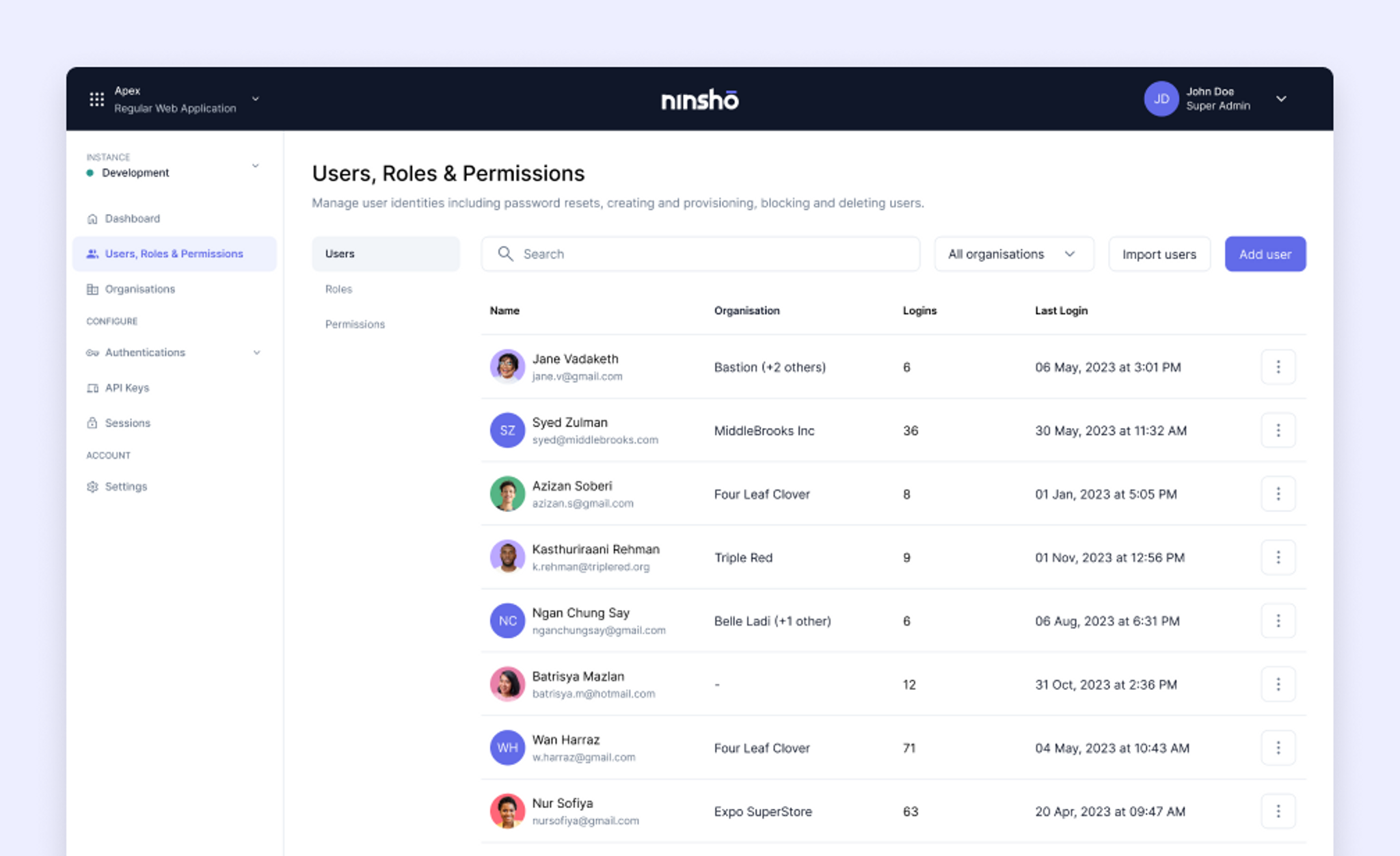Click the API Keys icon
Image resolution: width=1400 pixels, height=856 pixels.
coord(92,388)
